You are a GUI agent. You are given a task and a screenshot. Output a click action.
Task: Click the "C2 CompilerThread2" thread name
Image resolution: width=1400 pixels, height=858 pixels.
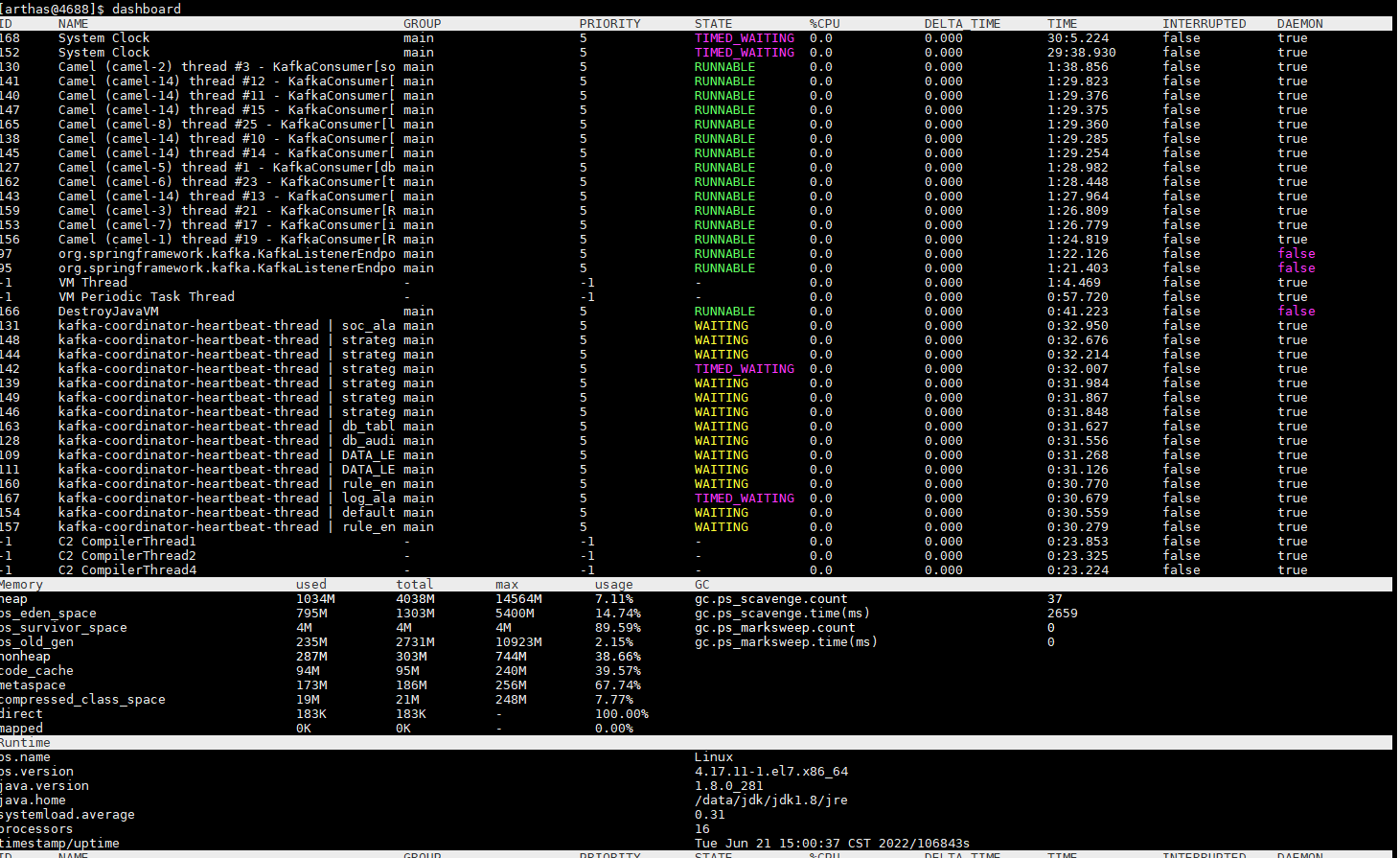[126, 556]
